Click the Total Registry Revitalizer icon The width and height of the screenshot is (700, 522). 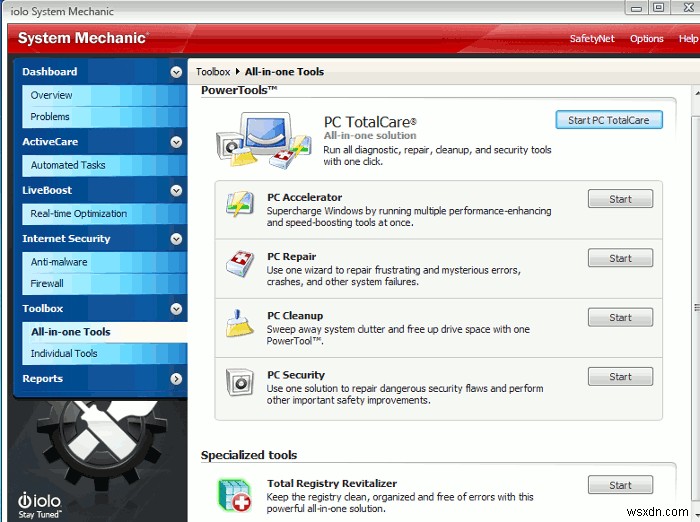(234, 495)
